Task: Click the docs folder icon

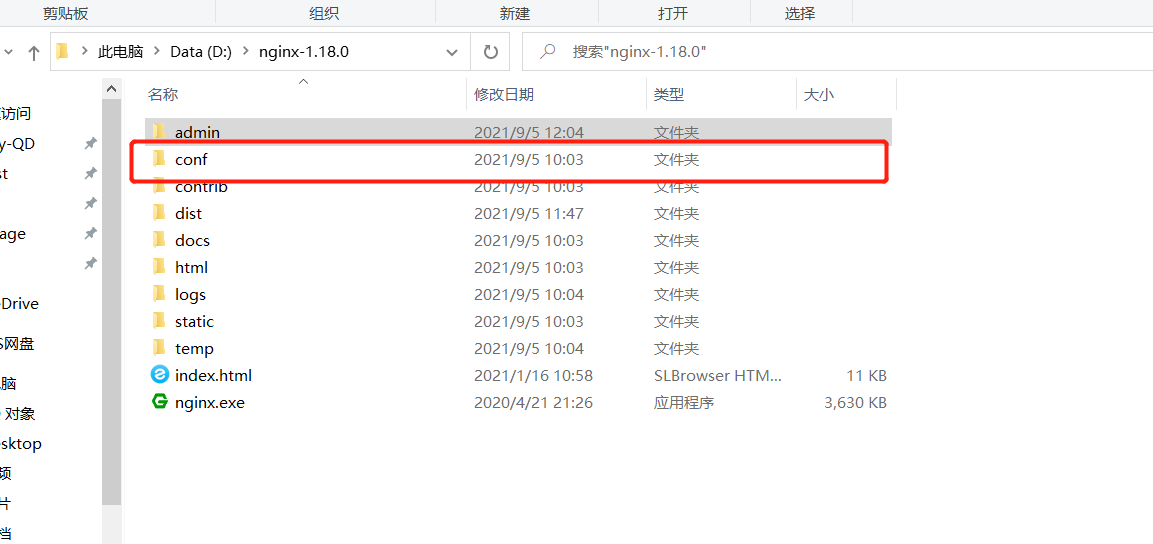Action: [159, 240]
